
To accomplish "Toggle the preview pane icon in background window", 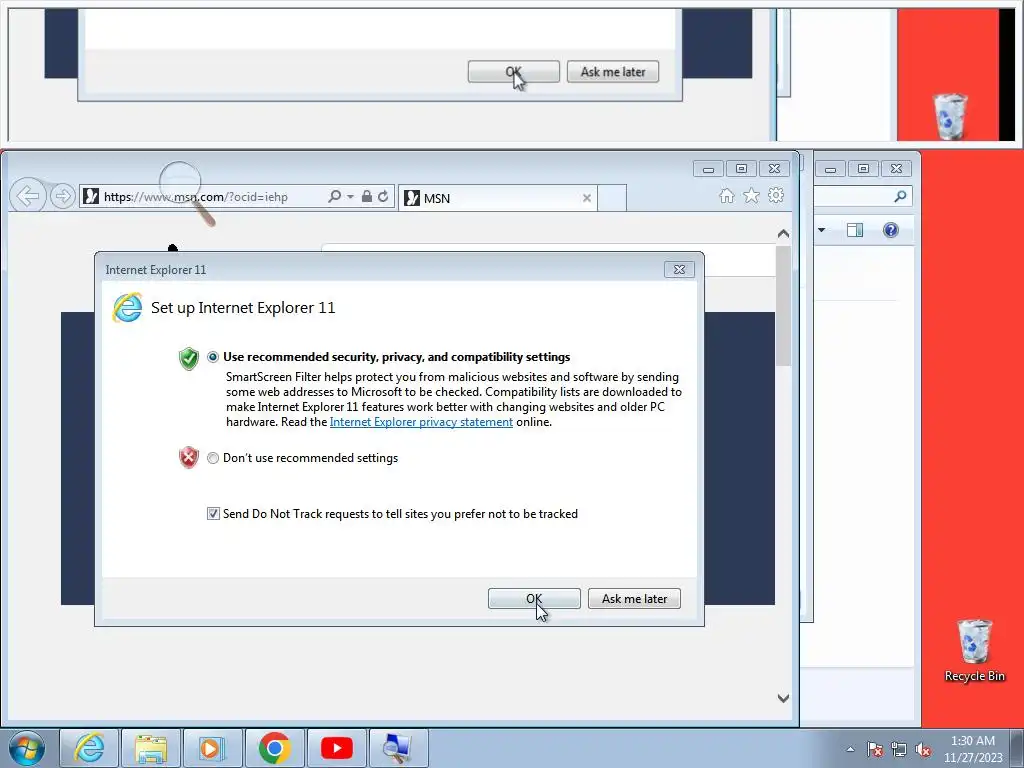I will point(855,230).
